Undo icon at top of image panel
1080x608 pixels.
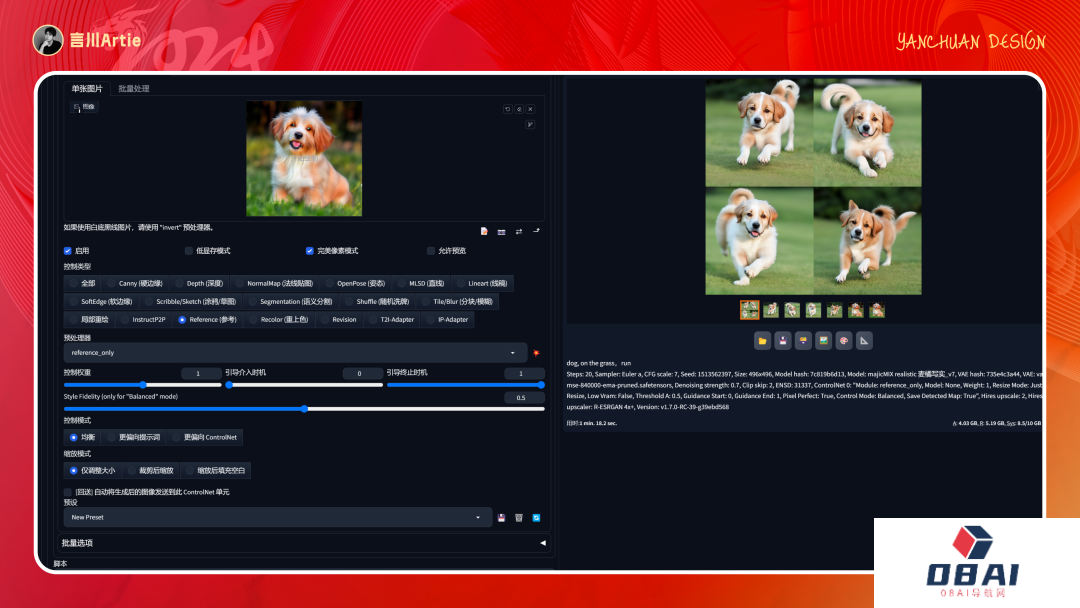pyautogui.click(x=508, y=109)
